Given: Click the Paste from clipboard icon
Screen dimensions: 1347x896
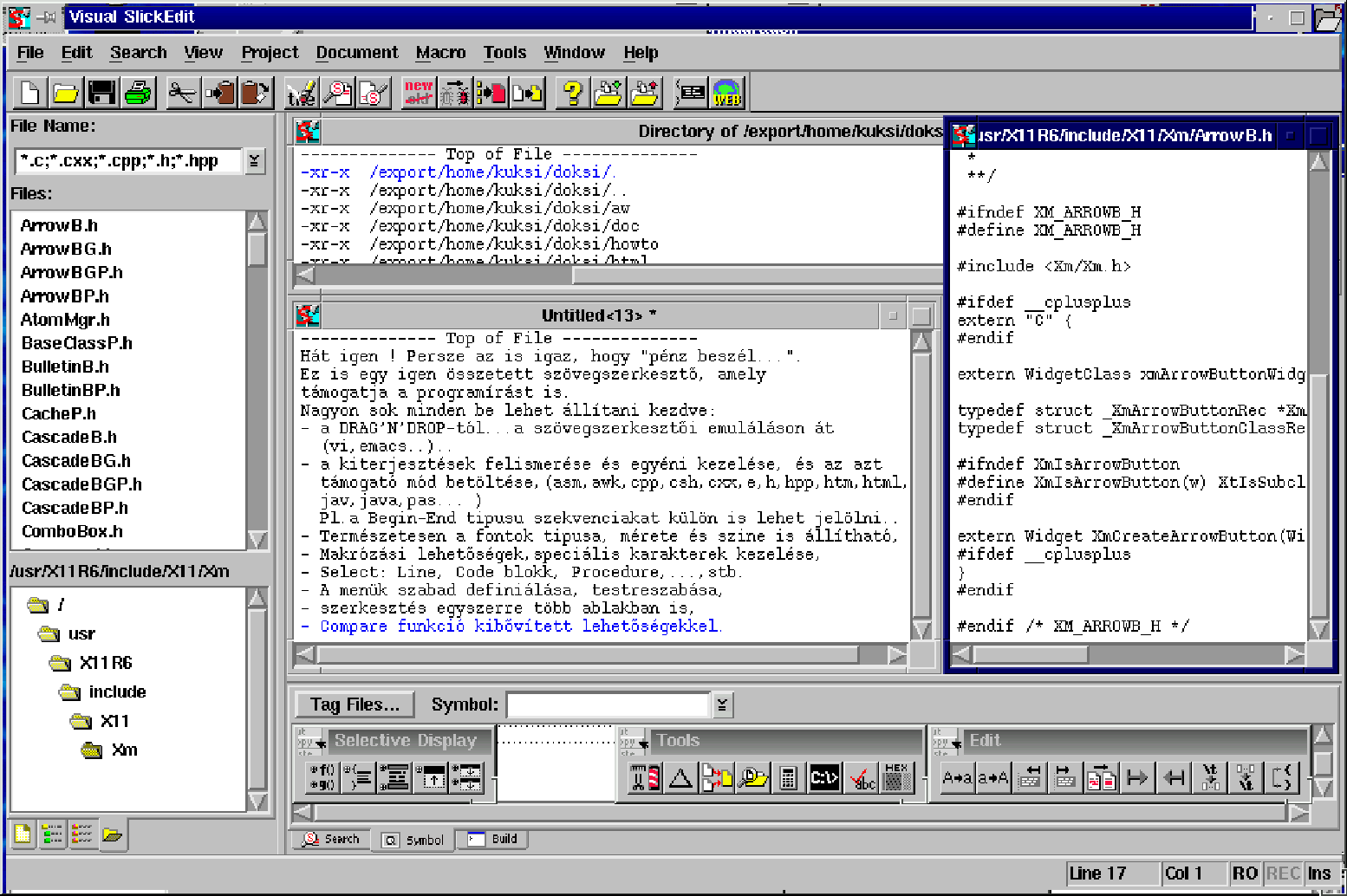Looking at the screenshot, I should pyautogui.click(x=256, y=92).
